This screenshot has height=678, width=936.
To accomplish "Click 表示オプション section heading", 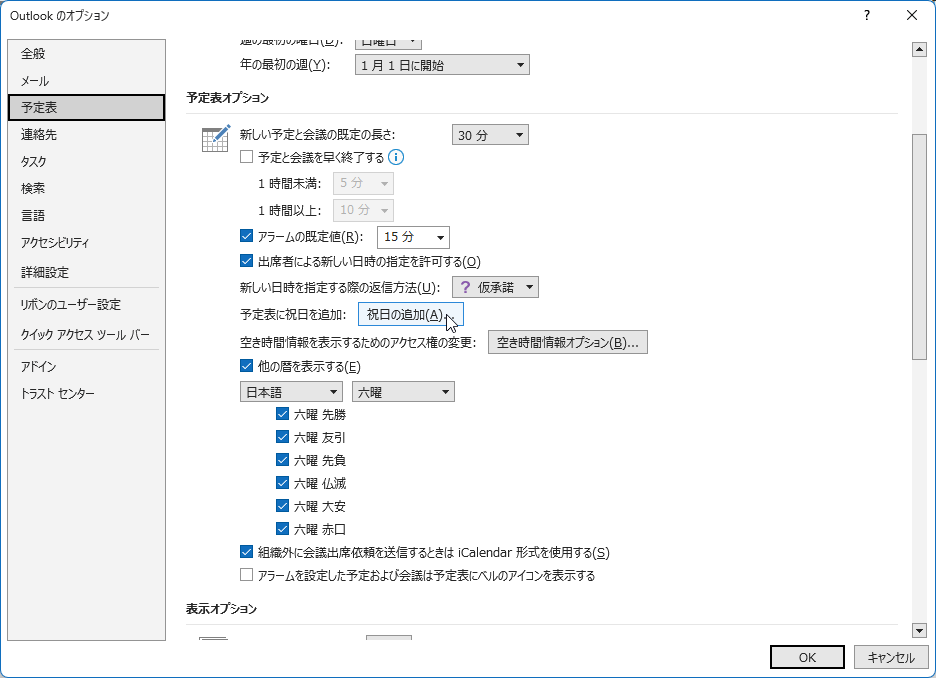I will (x=221, y=609).
